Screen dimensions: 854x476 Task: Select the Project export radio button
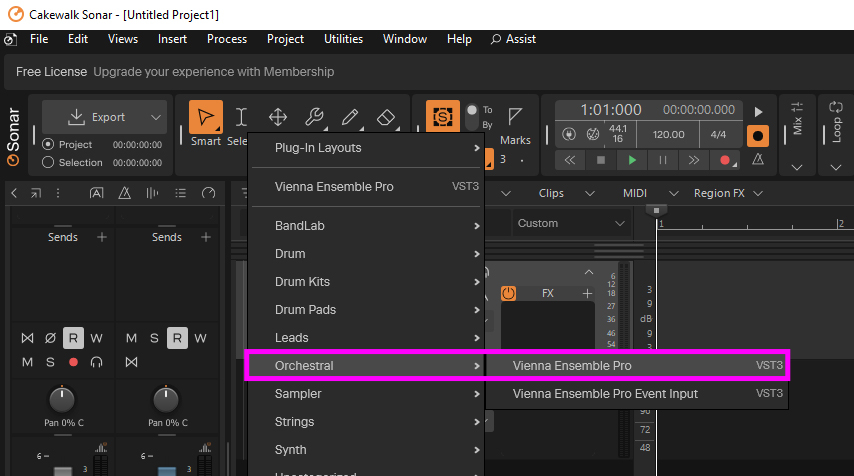click(48, 144)
